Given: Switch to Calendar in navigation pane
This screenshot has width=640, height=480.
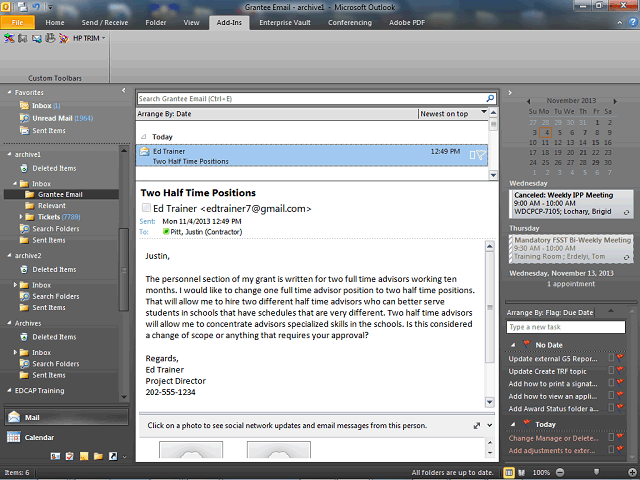Looking at the screenshot, I should (66, 437).
